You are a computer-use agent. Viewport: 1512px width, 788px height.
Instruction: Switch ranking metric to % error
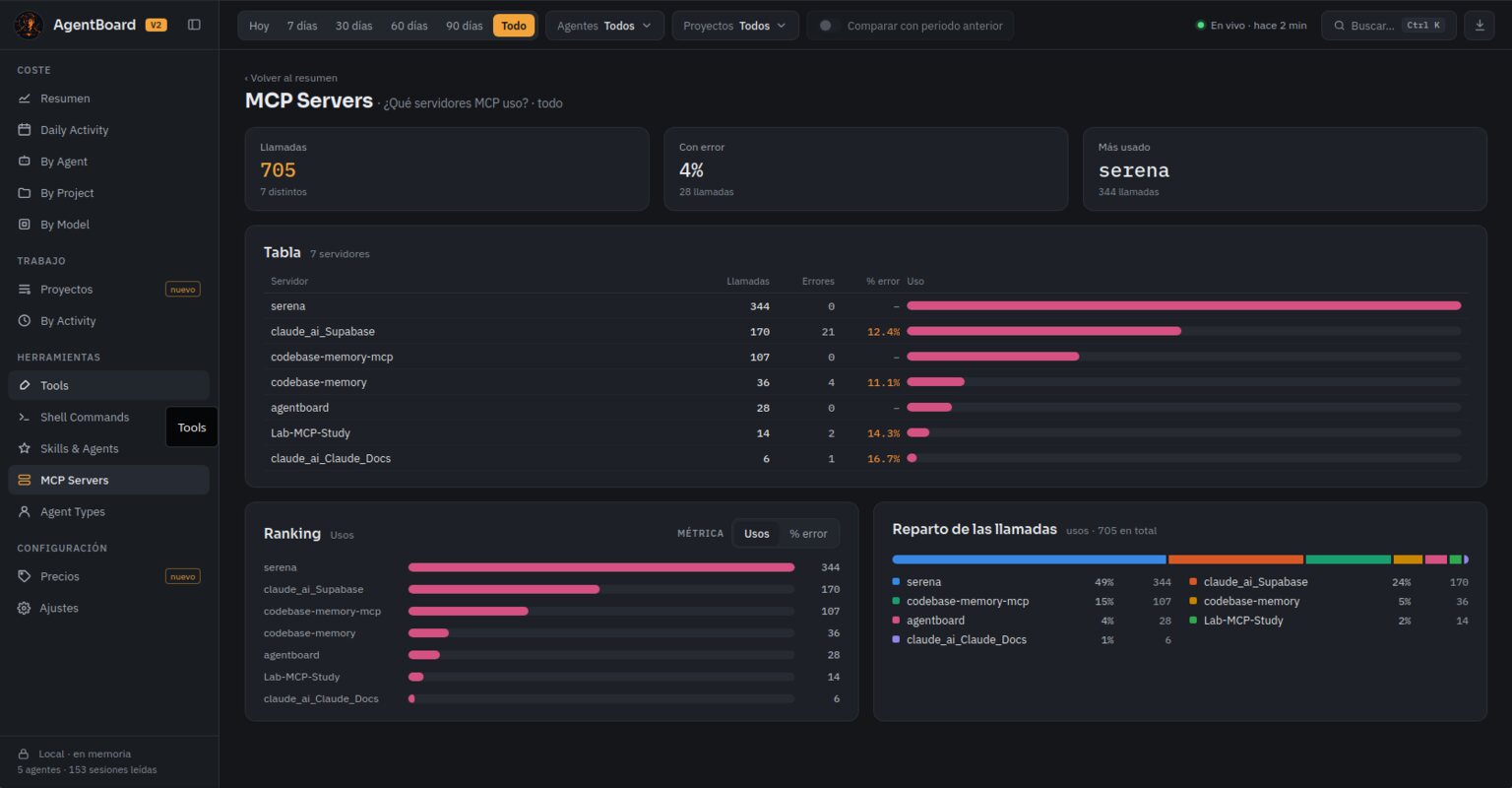tap(808, 534)
